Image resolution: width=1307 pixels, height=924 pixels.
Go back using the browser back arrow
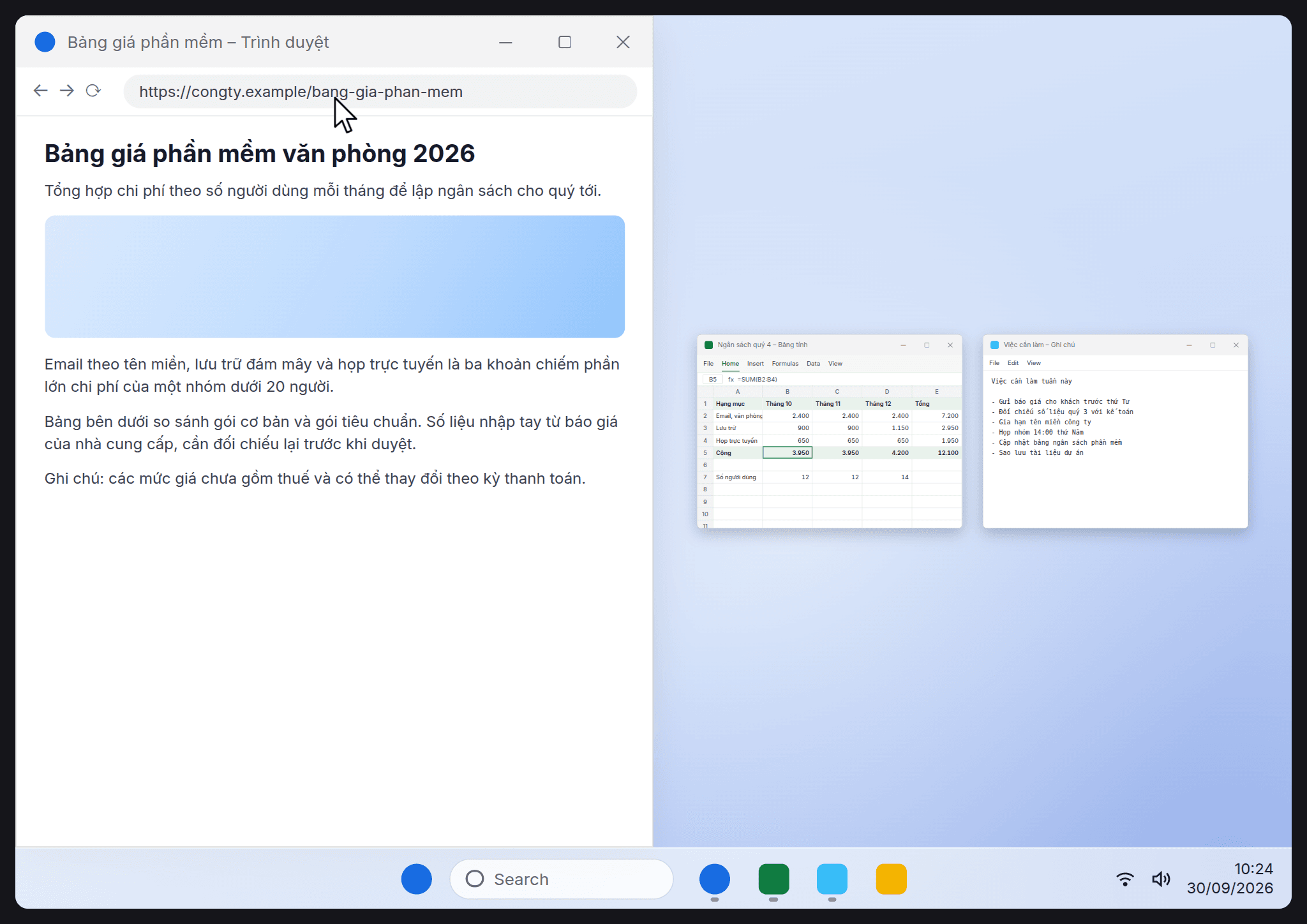[41, 91]
